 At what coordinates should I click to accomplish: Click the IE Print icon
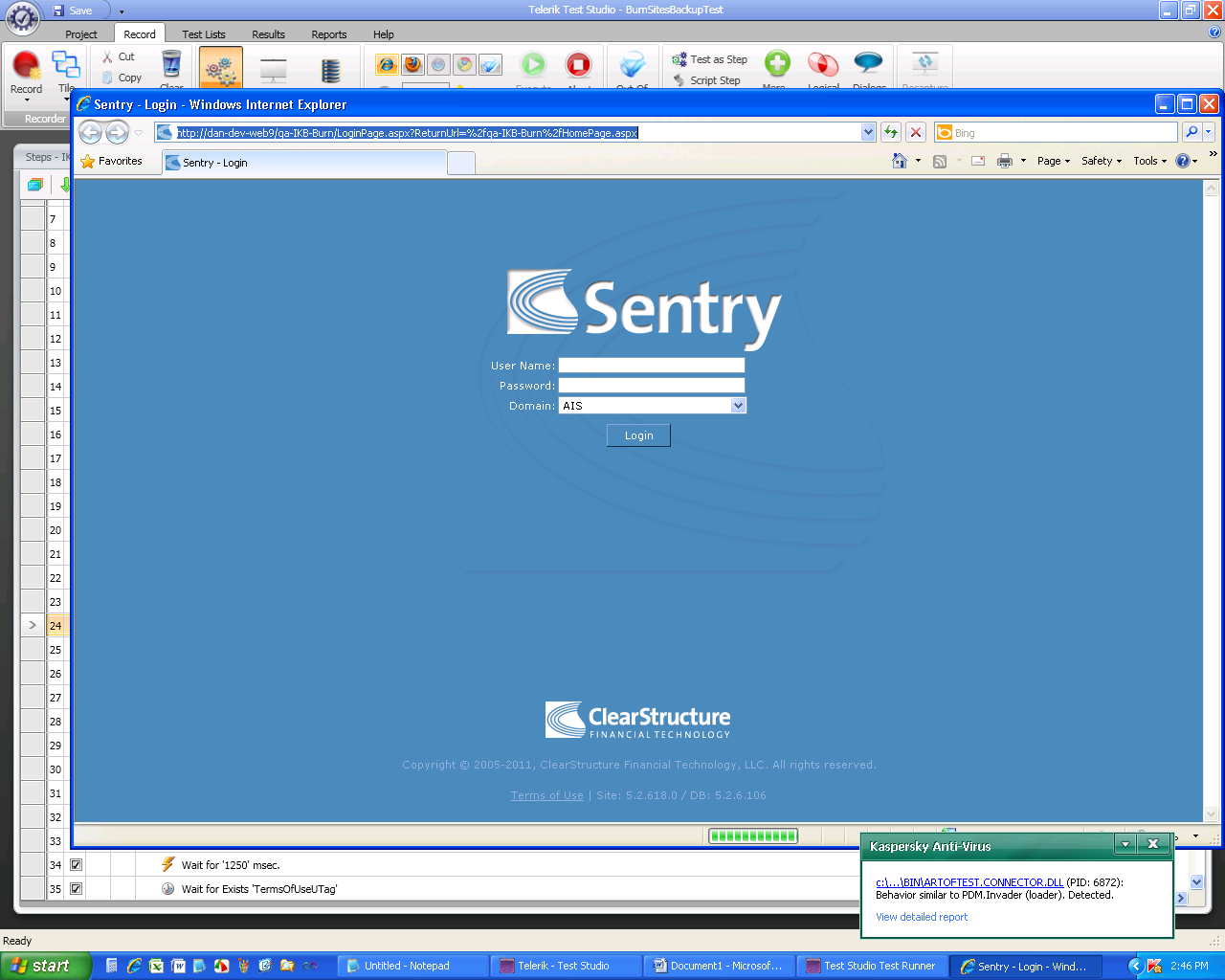click(x=1005, y=161)
